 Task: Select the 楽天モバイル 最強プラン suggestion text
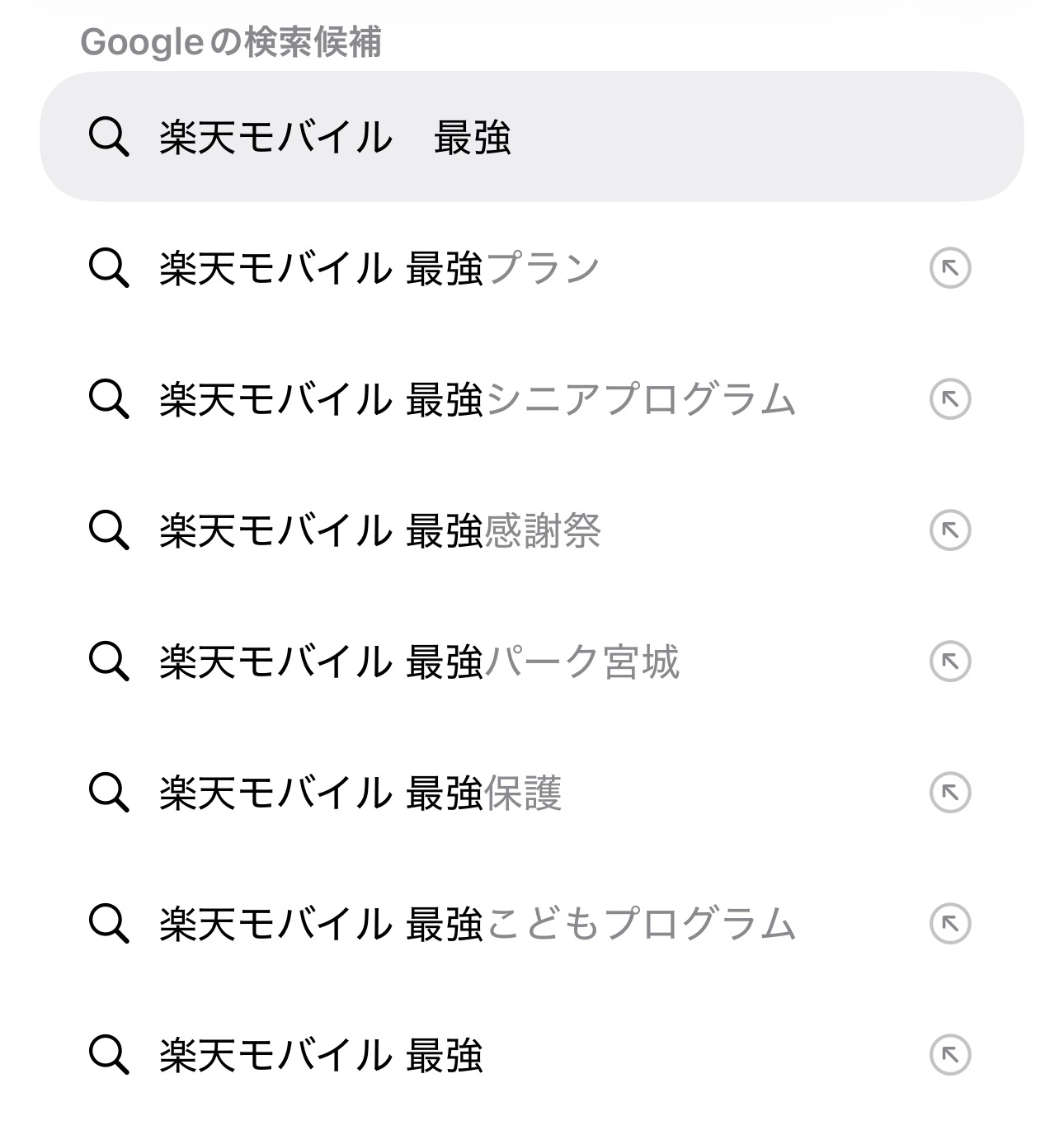379,269
